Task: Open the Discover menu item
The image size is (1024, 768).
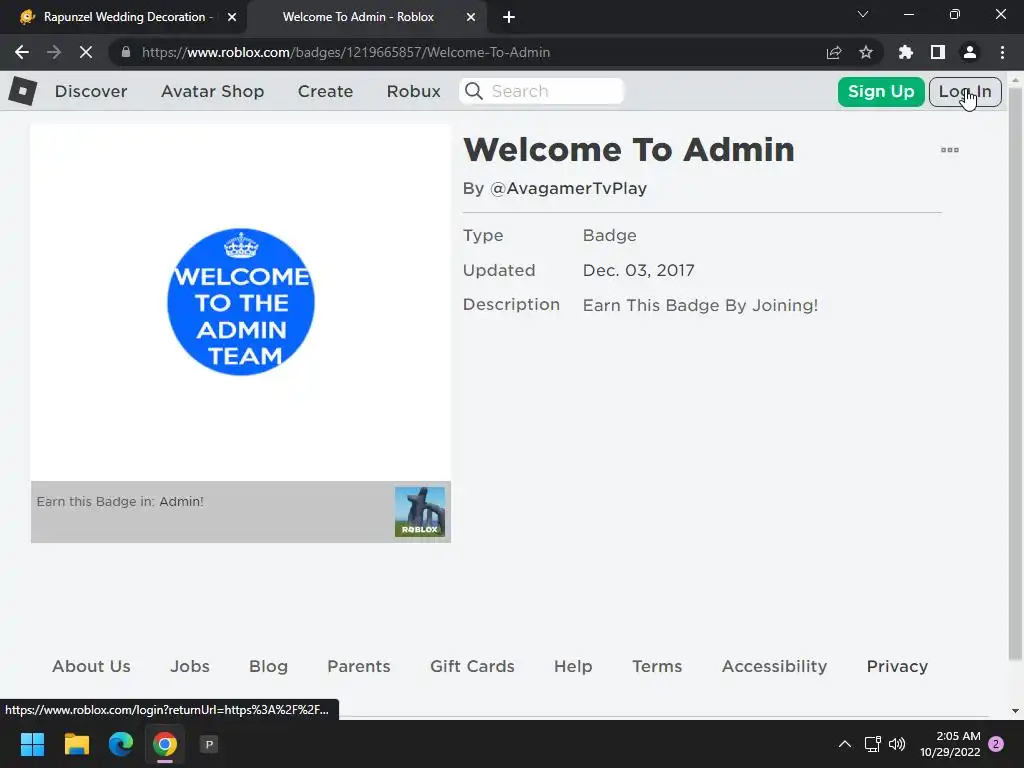Action: [x=91, y=91]
